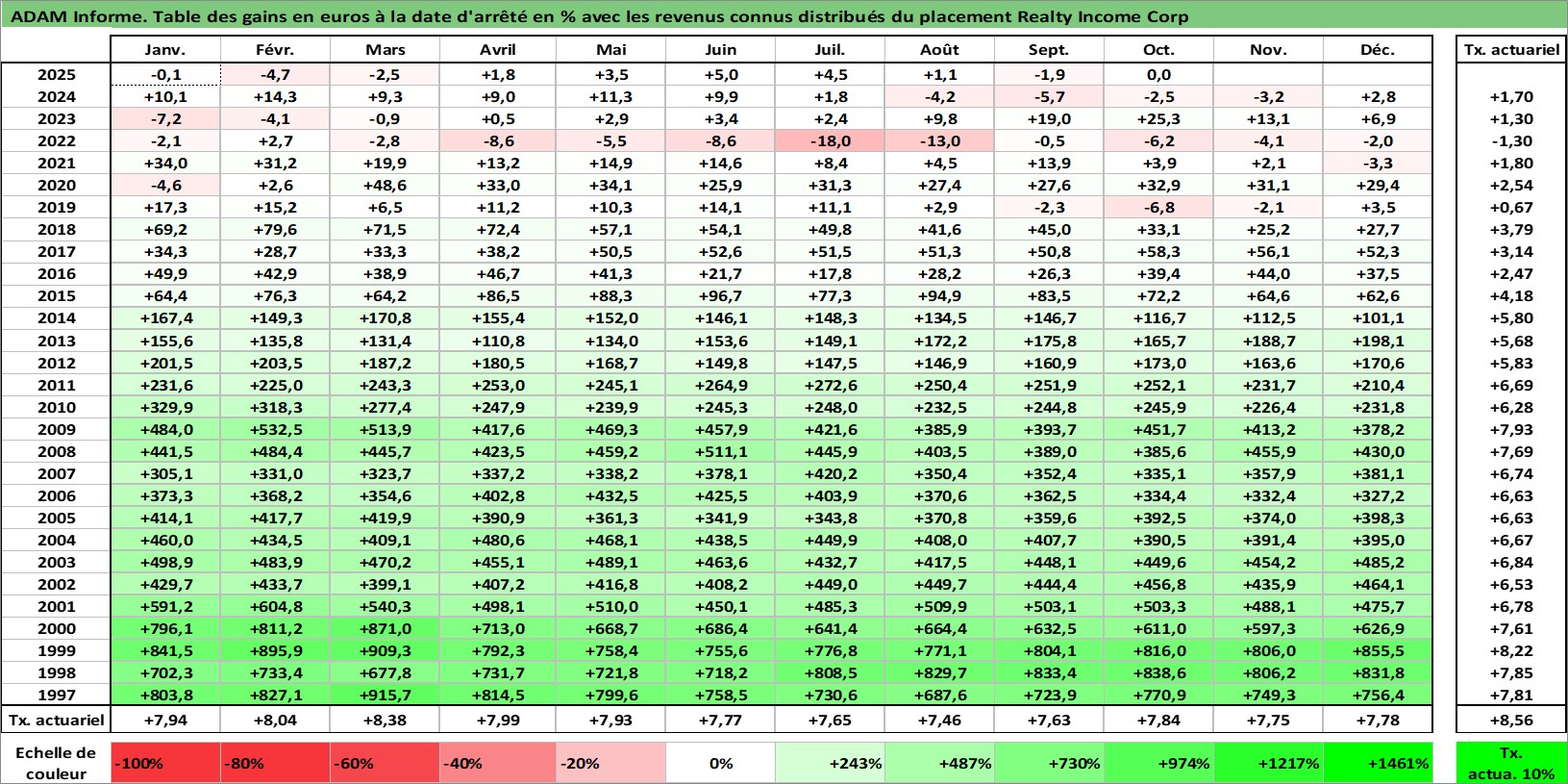Click 2016 Nov. cell showing +44,0
This screenshot has height=784, width=1568.
tap(1268, 273)
